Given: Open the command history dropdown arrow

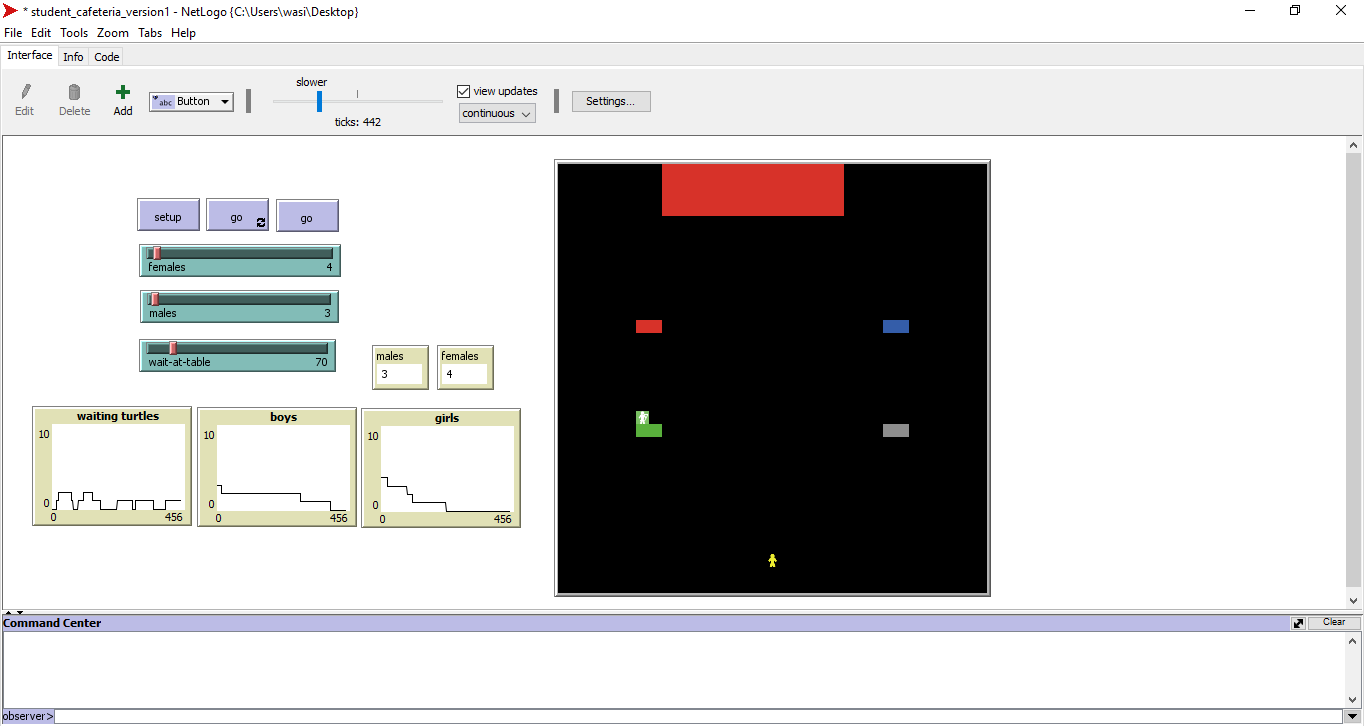Looking at the screenshot, I should 1353,716.
